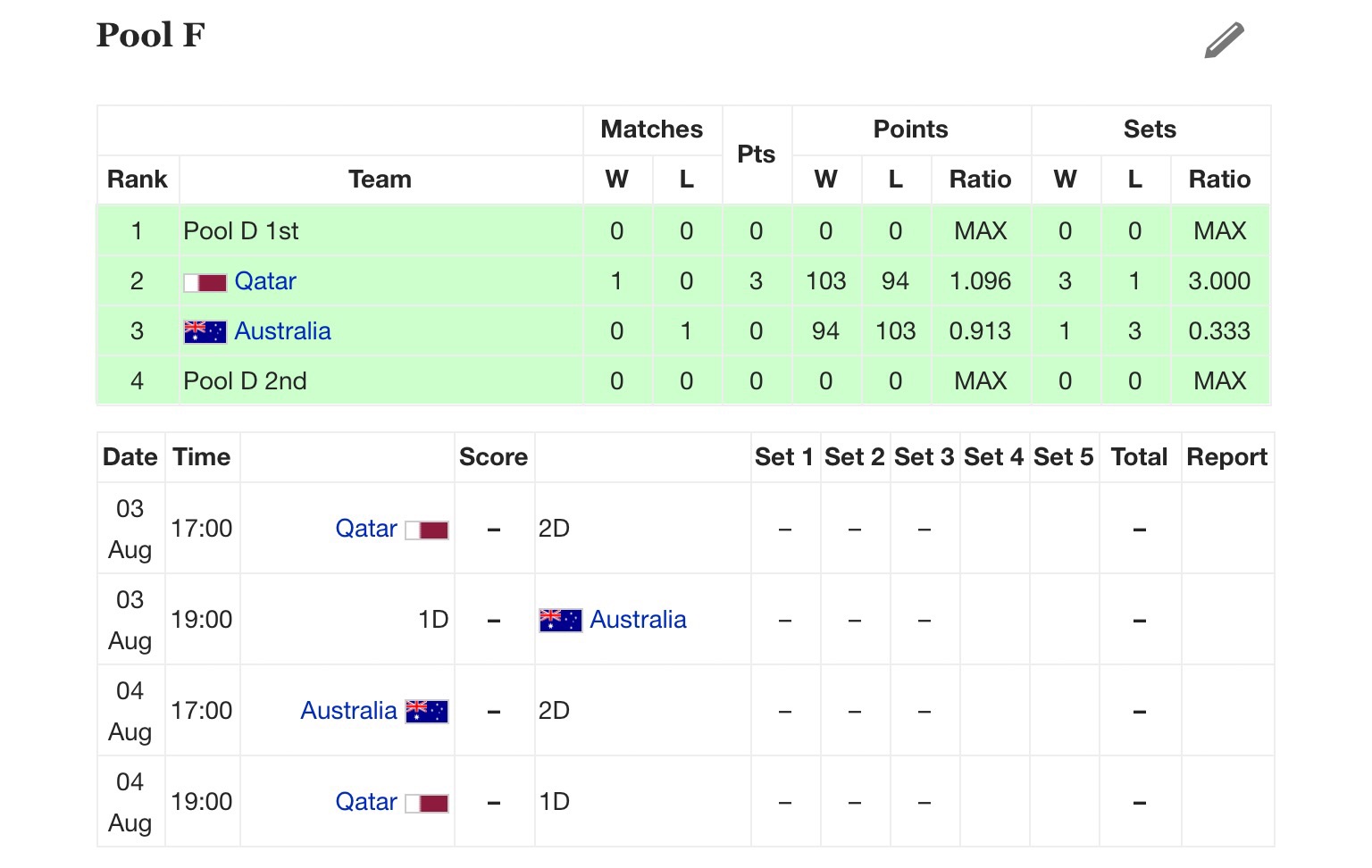Select the Pool D 2nd team cell
This screenshot has height=868, width=1372.
coord(381,381)
